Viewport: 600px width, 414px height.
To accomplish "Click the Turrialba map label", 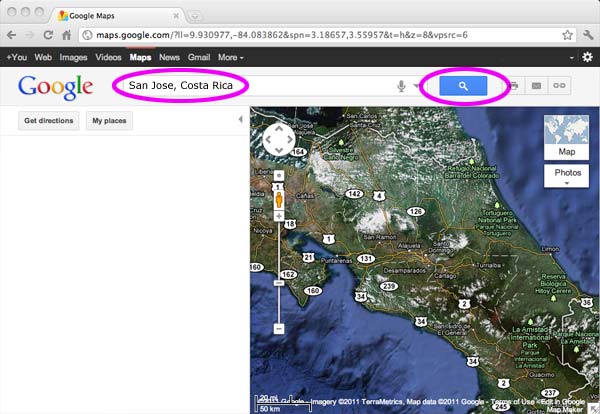I will [x=488, y=265].
